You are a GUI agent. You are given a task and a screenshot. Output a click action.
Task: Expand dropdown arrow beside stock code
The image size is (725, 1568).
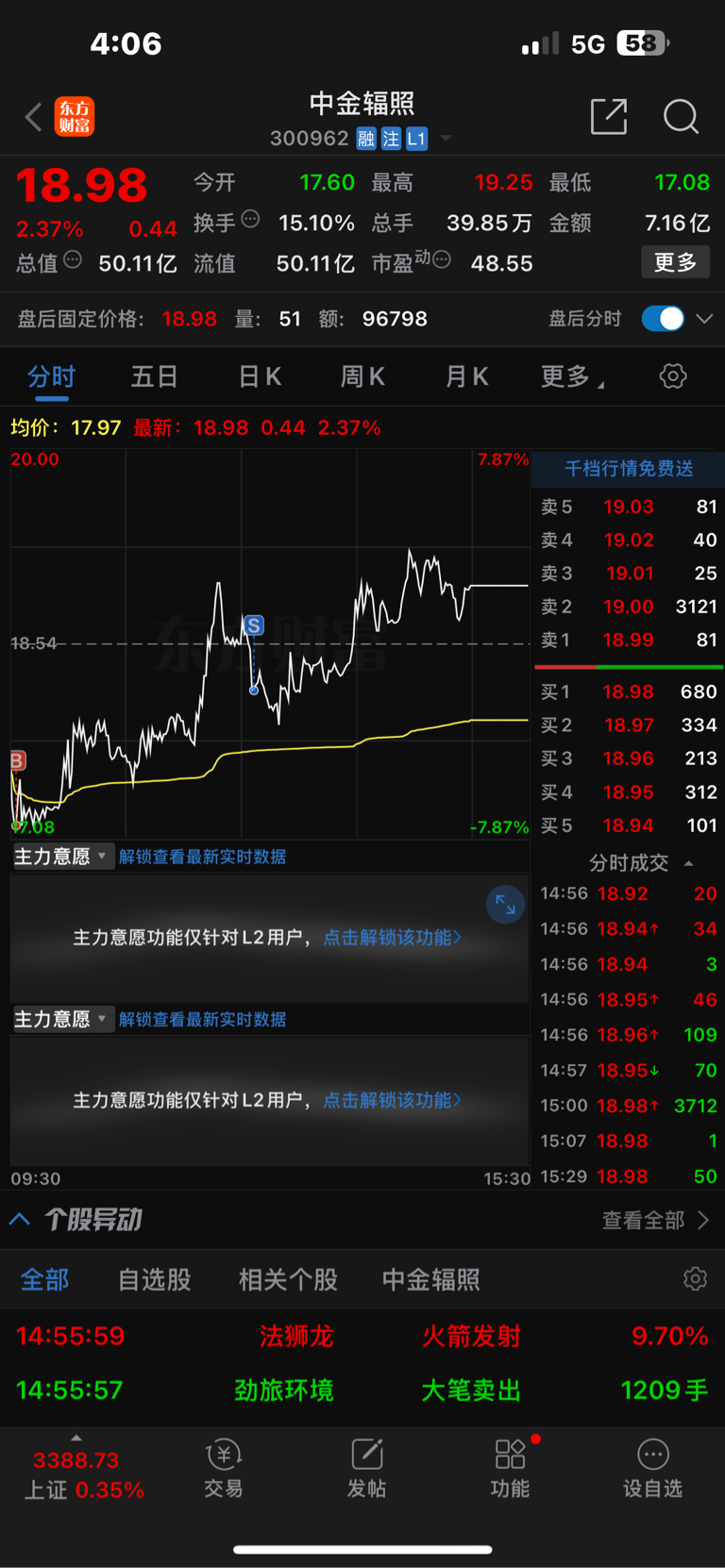[446, 139]
